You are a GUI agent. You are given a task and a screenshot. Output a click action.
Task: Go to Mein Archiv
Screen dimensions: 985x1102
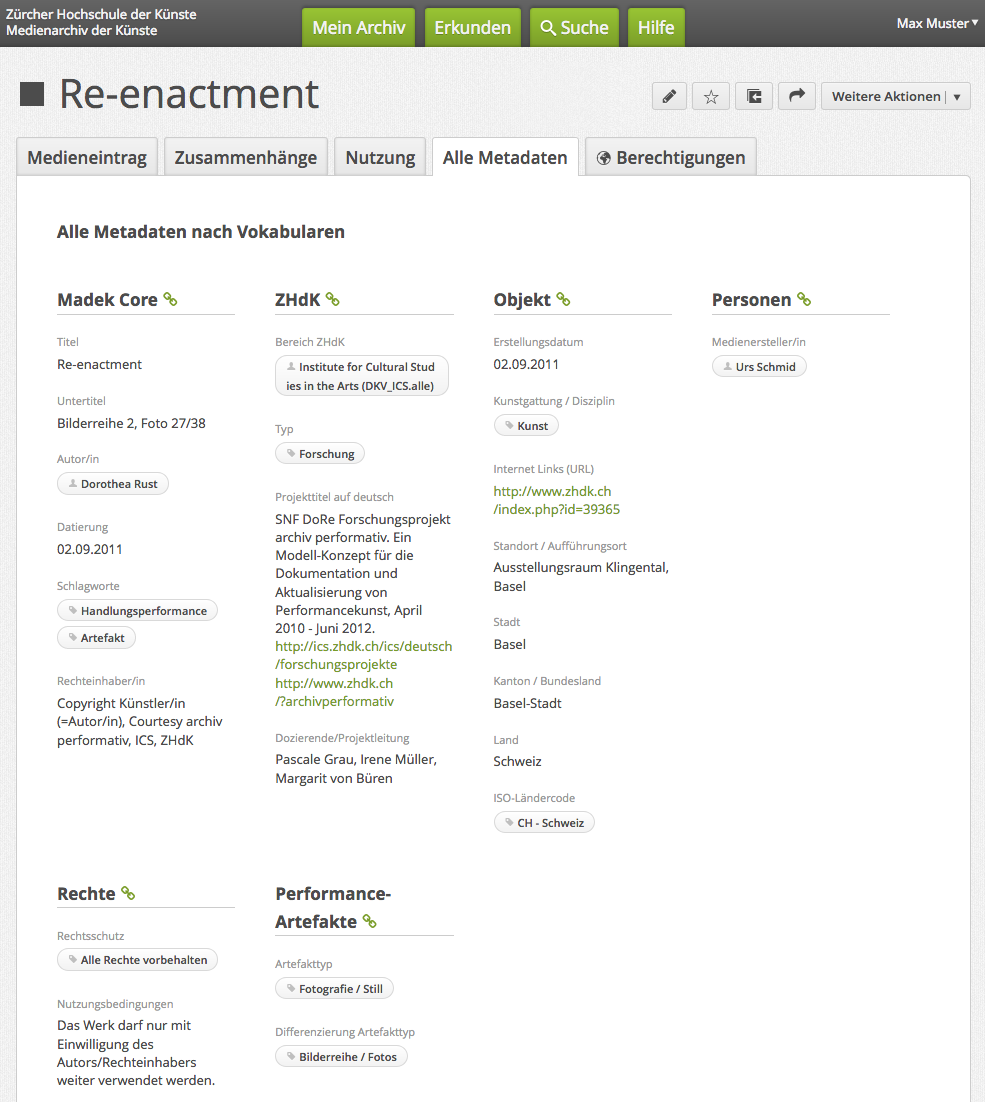pyautogui.click(x=359, y=28)
